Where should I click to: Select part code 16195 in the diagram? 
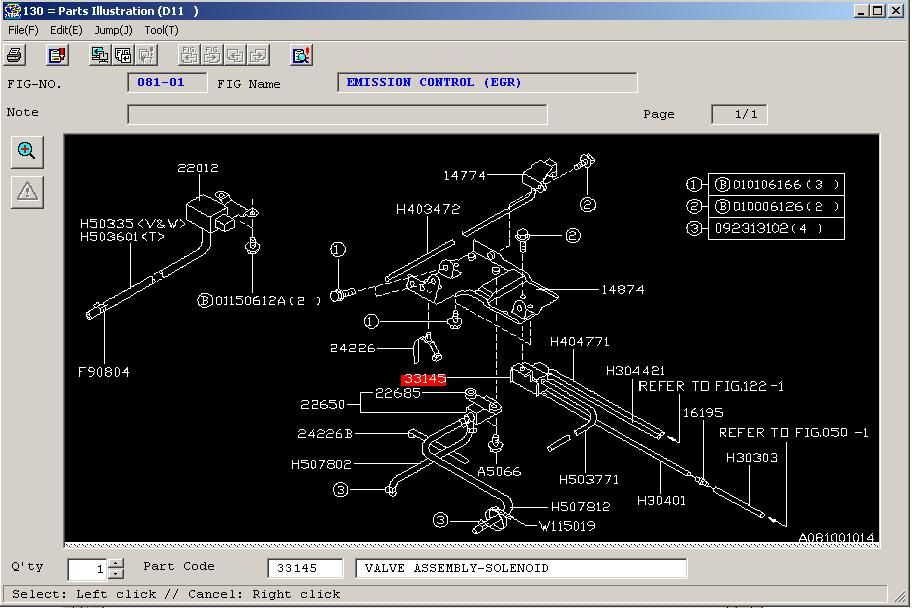[703, 413]
